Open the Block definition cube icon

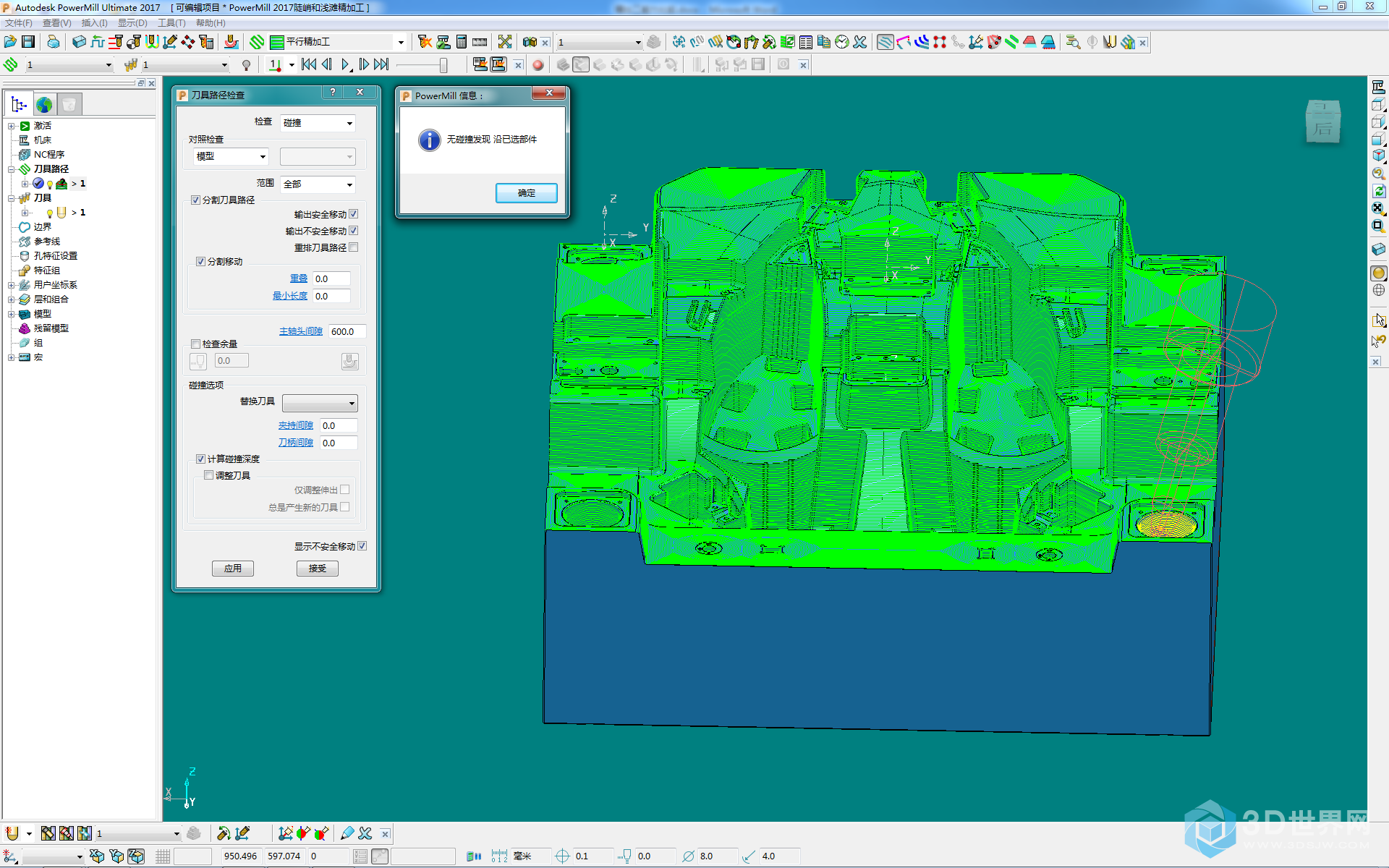pyautogui.click(x=79, y=42)
